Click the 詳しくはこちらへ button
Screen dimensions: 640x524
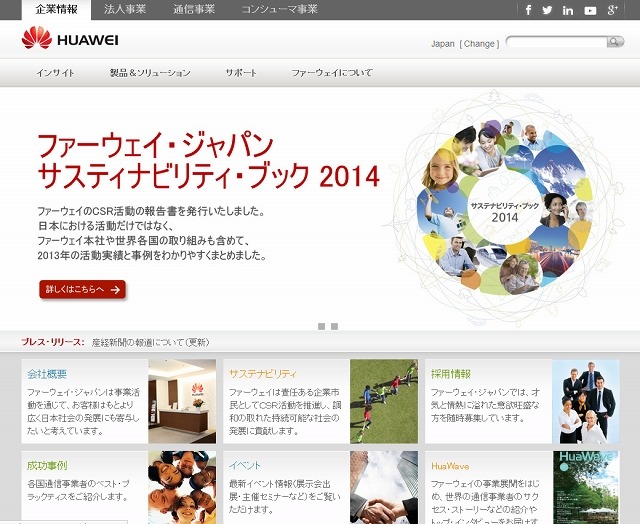tap(82, 289)
